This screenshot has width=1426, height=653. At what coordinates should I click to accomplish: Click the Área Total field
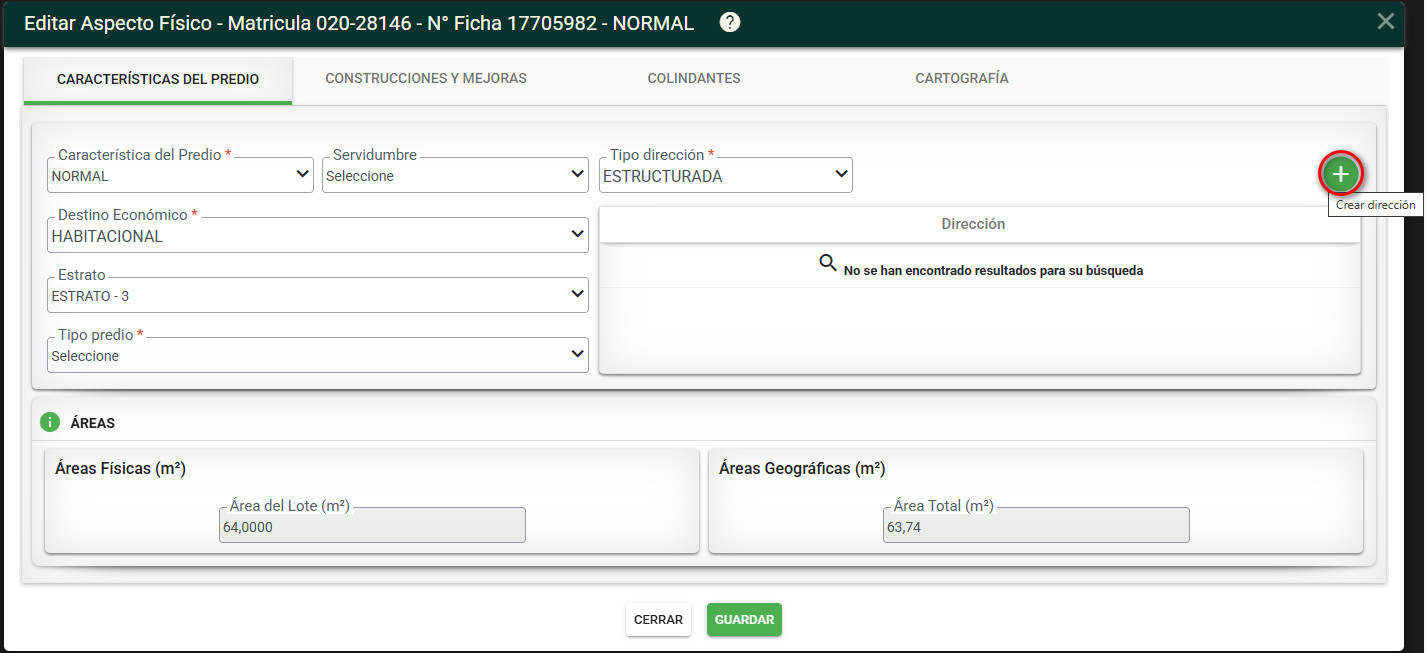(1036, 525)
